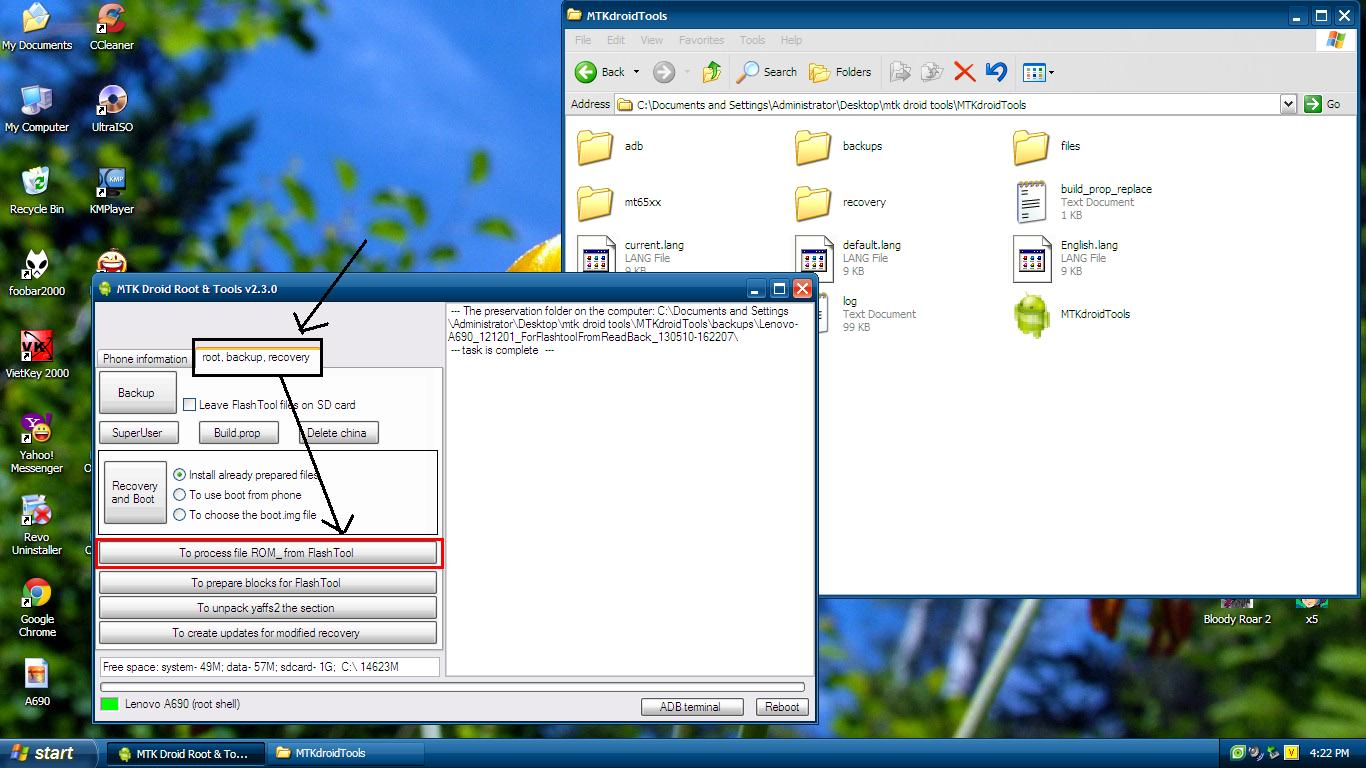Enable Leave FlashTool files on SD card
The width and height of the screenshot is (1366, 768).
coord(189,405)
